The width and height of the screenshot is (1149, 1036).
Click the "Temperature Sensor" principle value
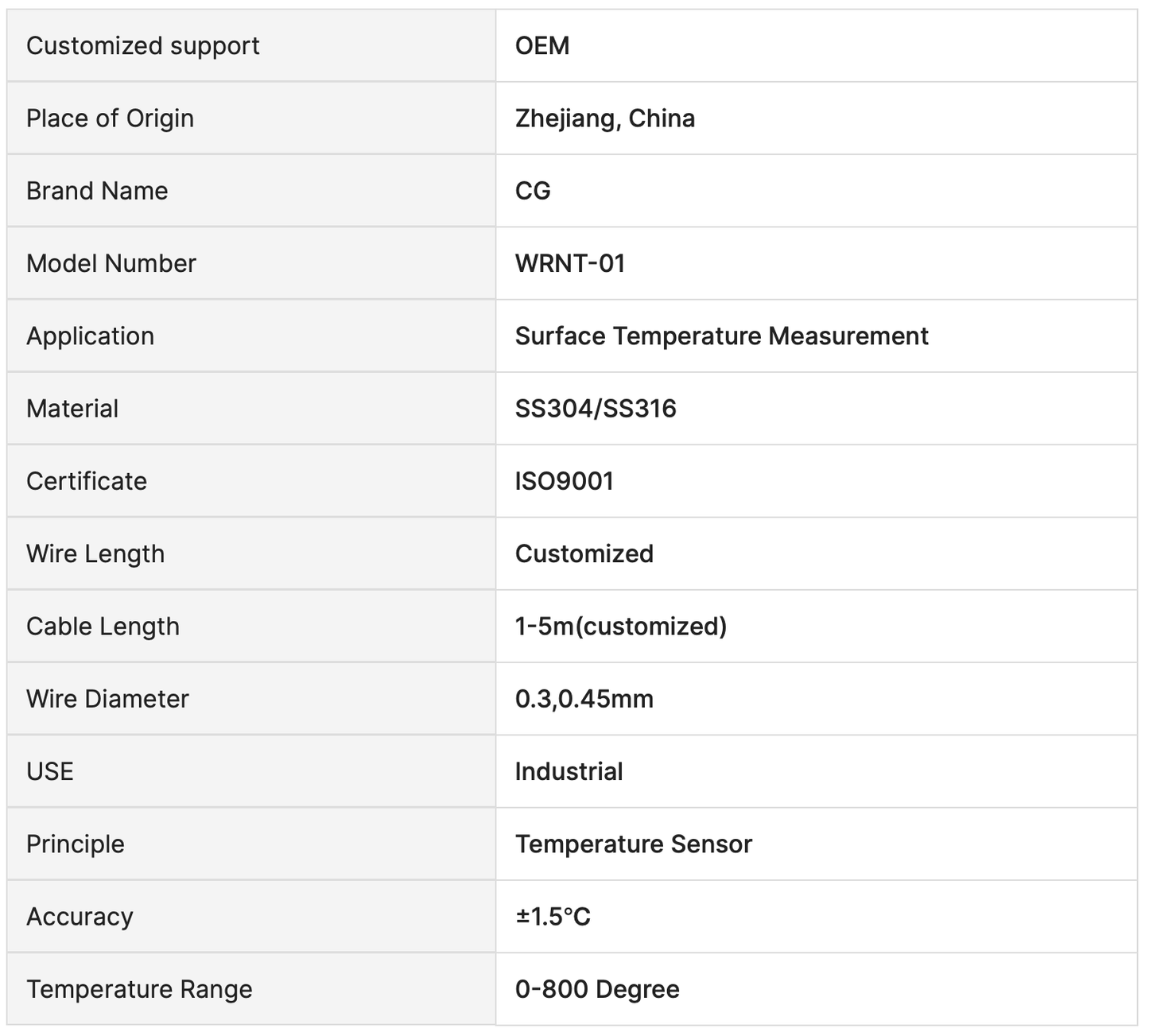pos(633,844)
